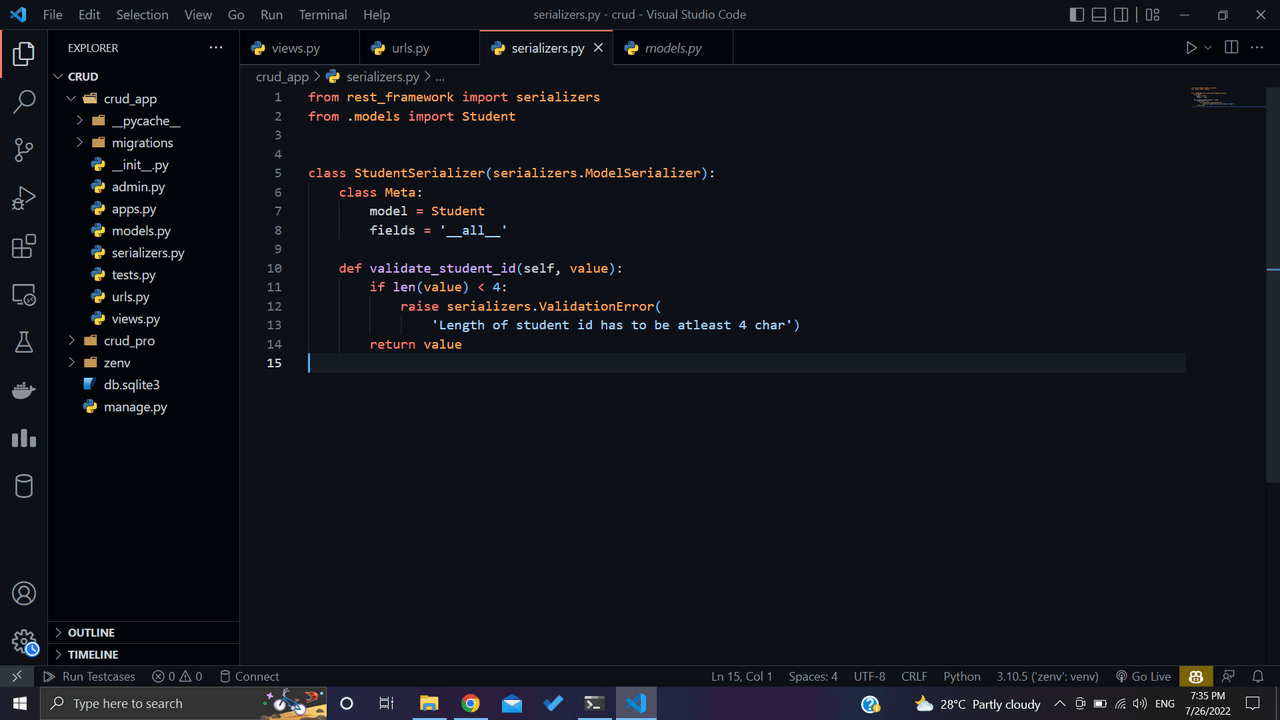Open the Accounts menu icon
The height and width of the screenshot is (720, 1280).
pos(24,593)
